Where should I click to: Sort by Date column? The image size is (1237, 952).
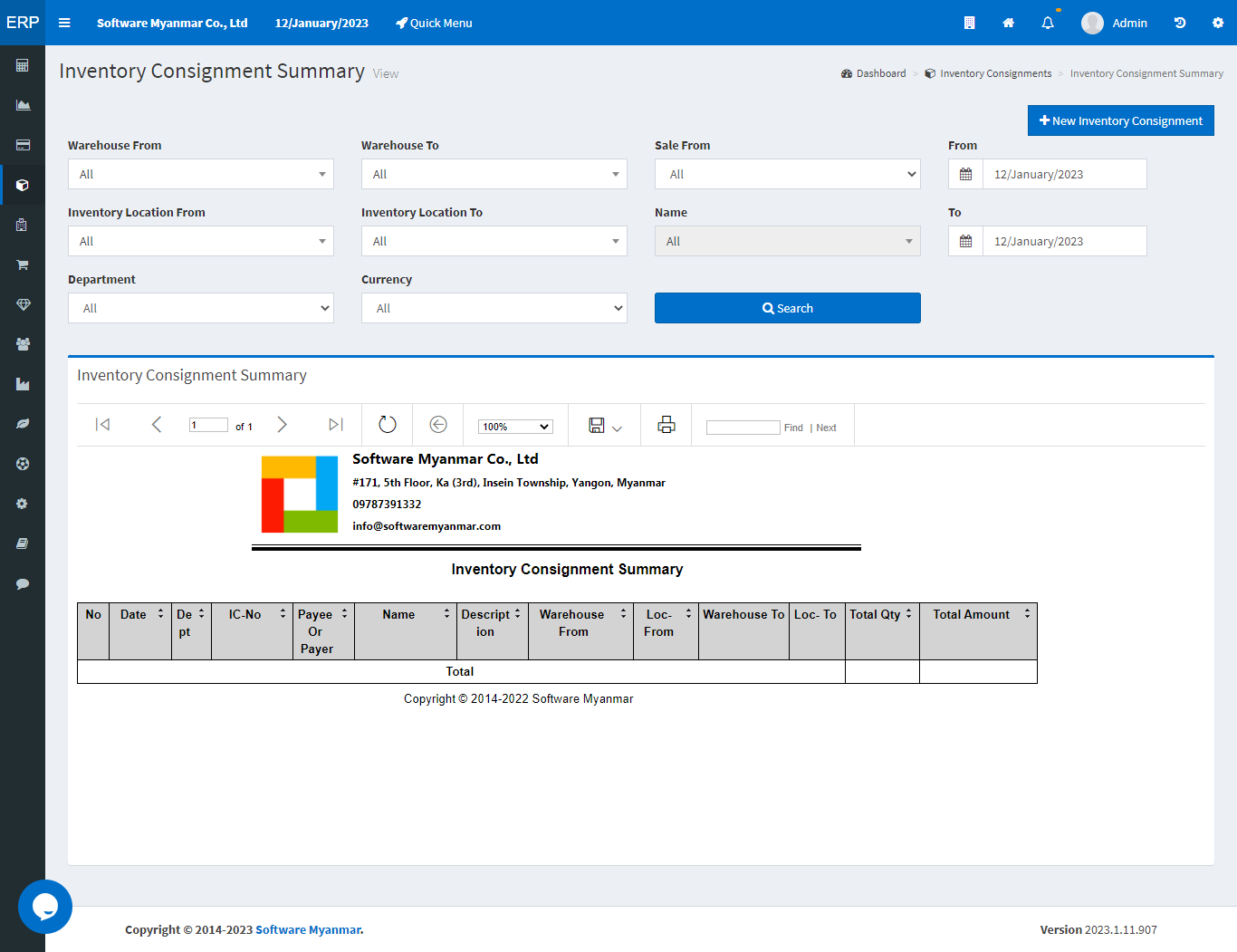click(x=161, y=614)
